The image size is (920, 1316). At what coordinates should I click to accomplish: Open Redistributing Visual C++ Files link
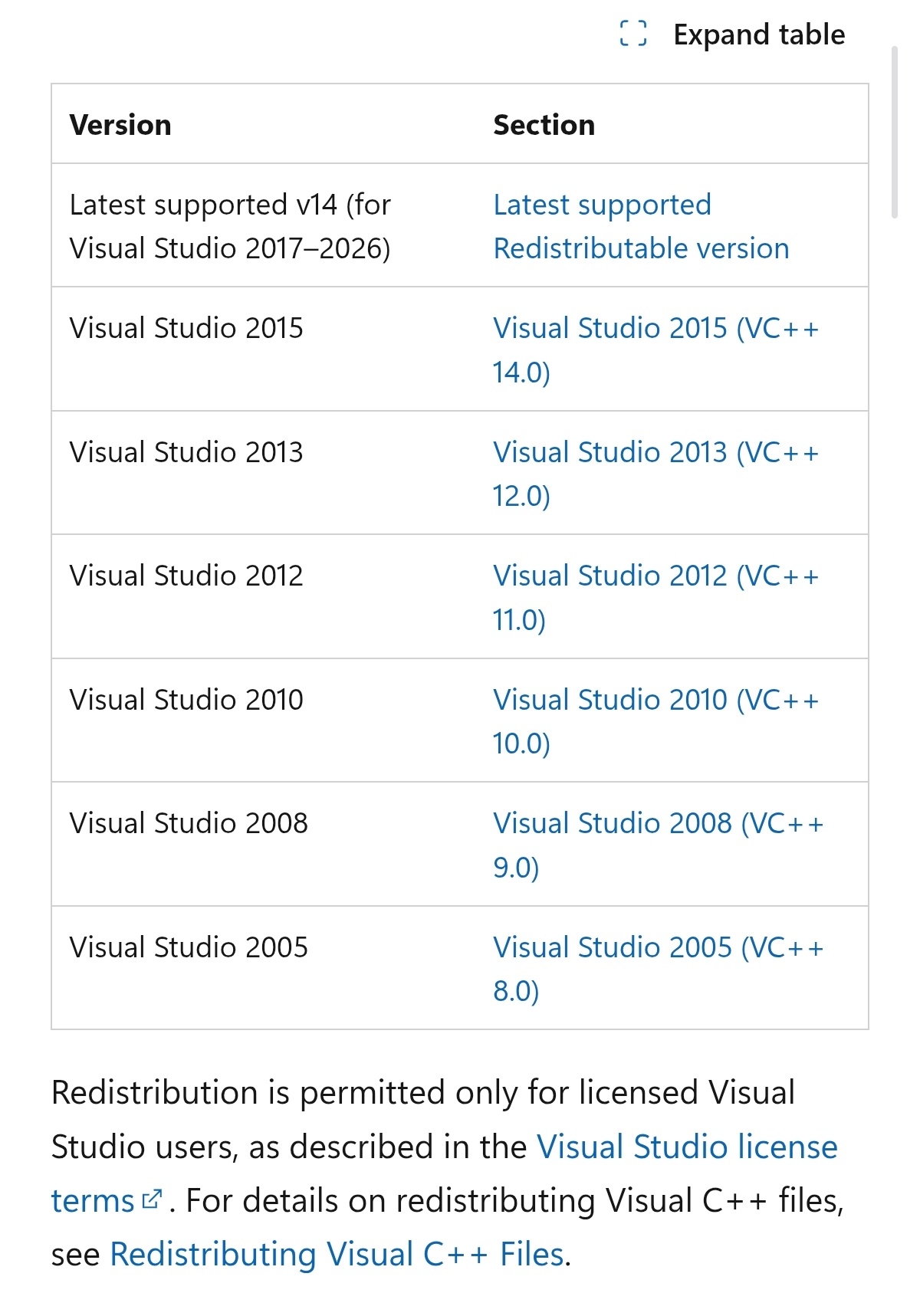[x=337, y=1255]
